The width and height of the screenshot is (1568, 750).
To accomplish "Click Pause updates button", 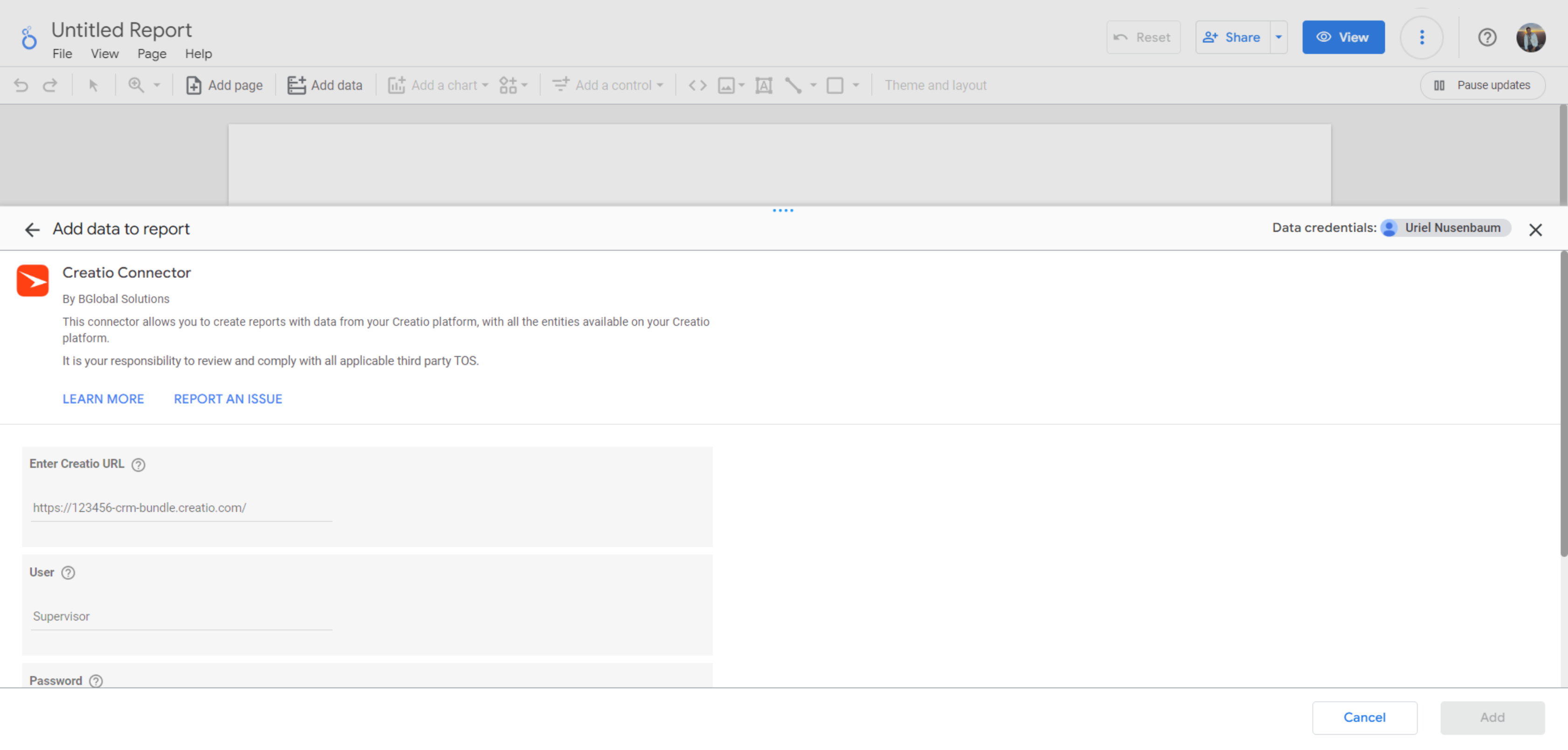I will [1482, 85].
